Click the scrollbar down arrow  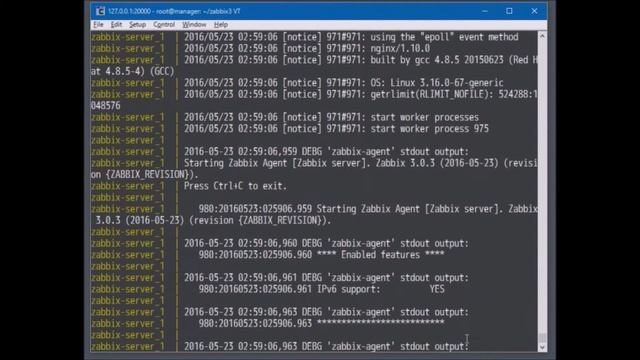coord(542,347)
